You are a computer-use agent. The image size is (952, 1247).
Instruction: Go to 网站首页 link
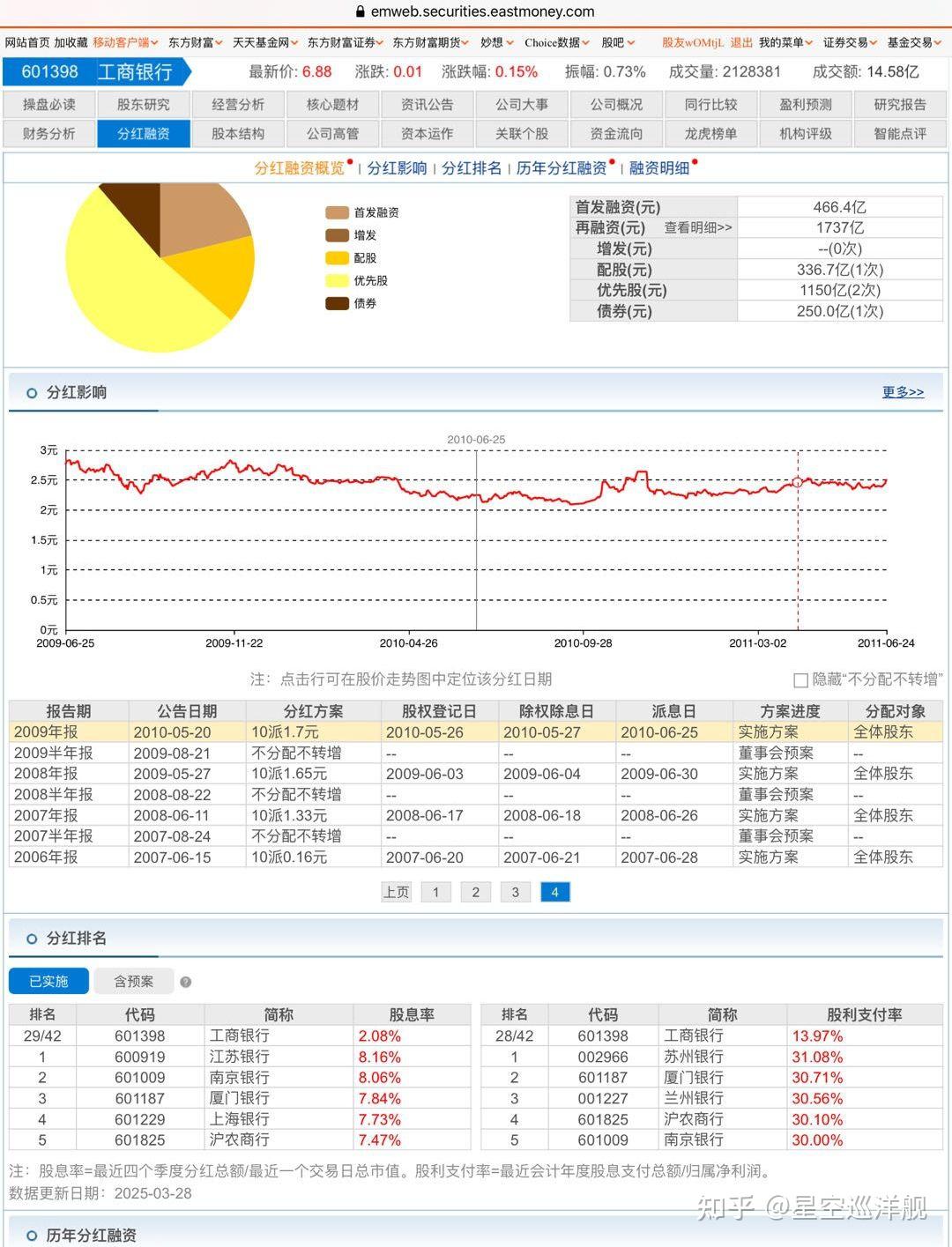pos(27,42)
